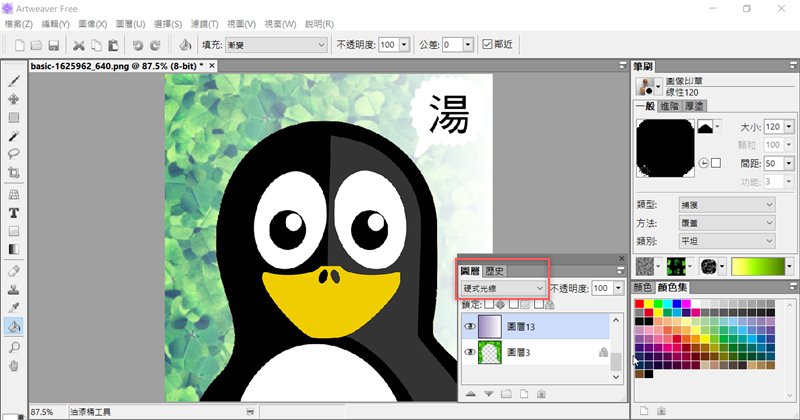Pick the Lasso selection tool
800x420 pixels.
(14, 154)
